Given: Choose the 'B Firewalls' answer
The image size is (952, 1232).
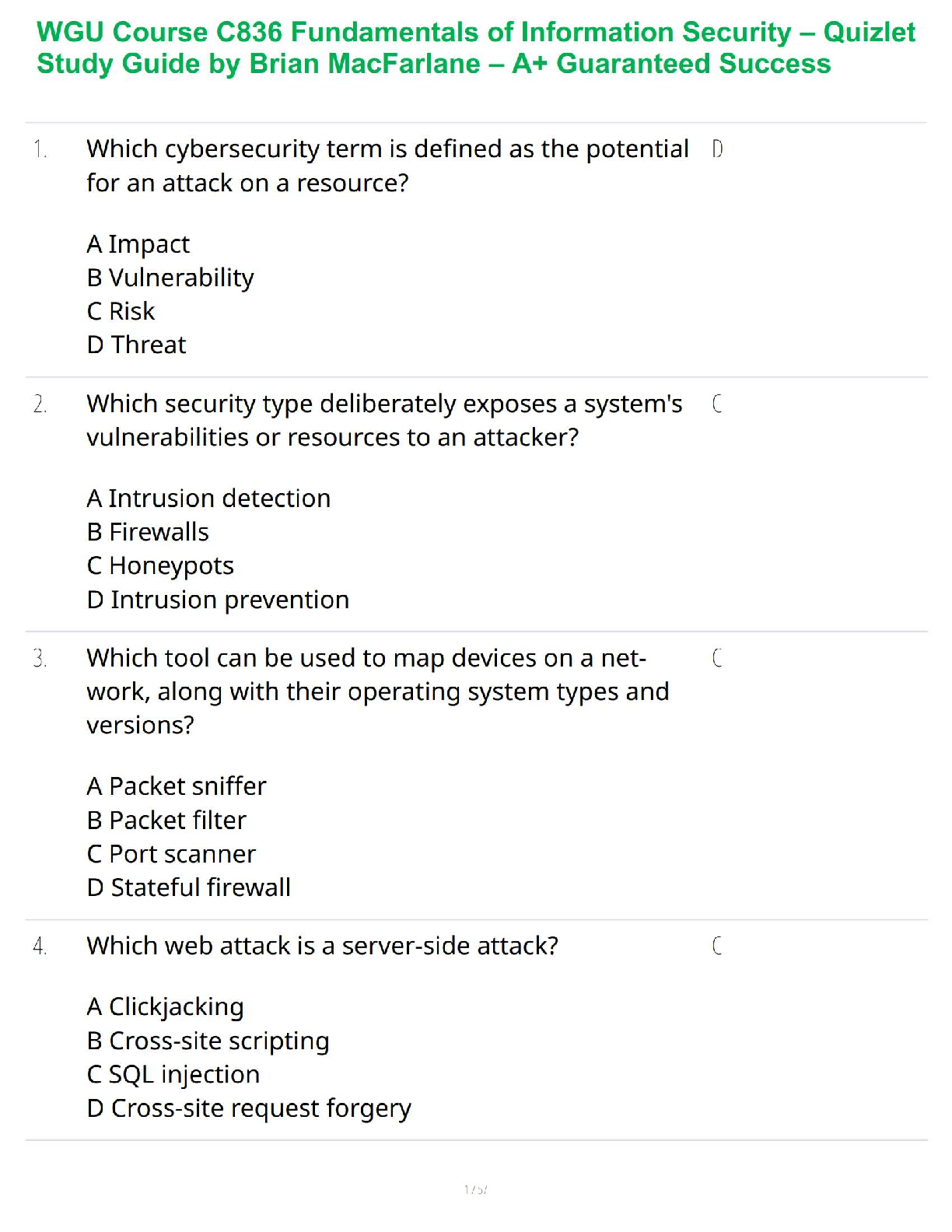Looking at the screenshot, I should [148, 532].
